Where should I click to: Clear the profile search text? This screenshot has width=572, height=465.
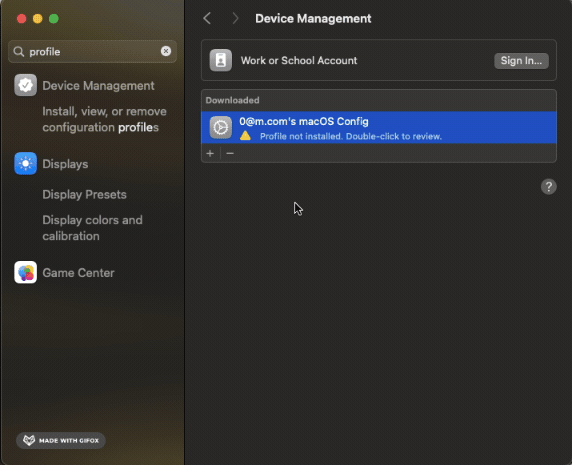pos(166,51)
